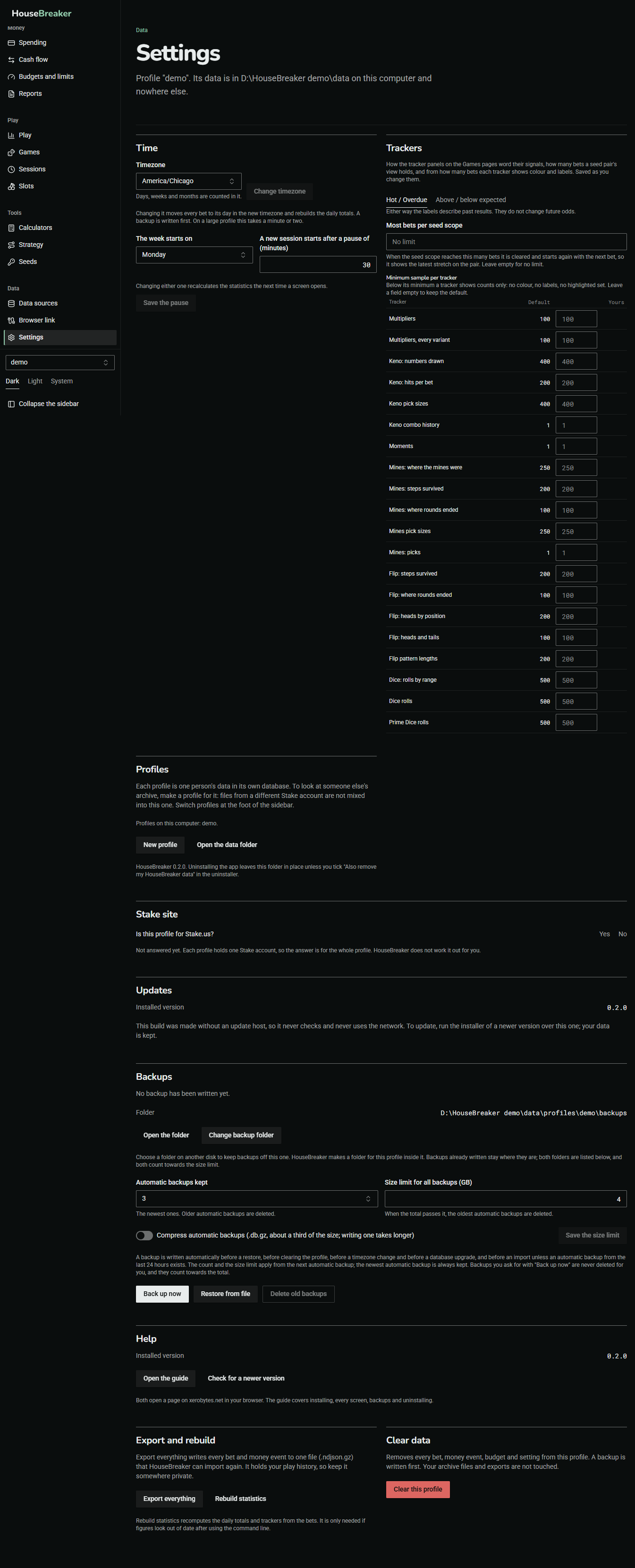This screenshot has width=635, height=1568.
Task: Open Games via its sidebar icon
Action: tap(11, 152)
